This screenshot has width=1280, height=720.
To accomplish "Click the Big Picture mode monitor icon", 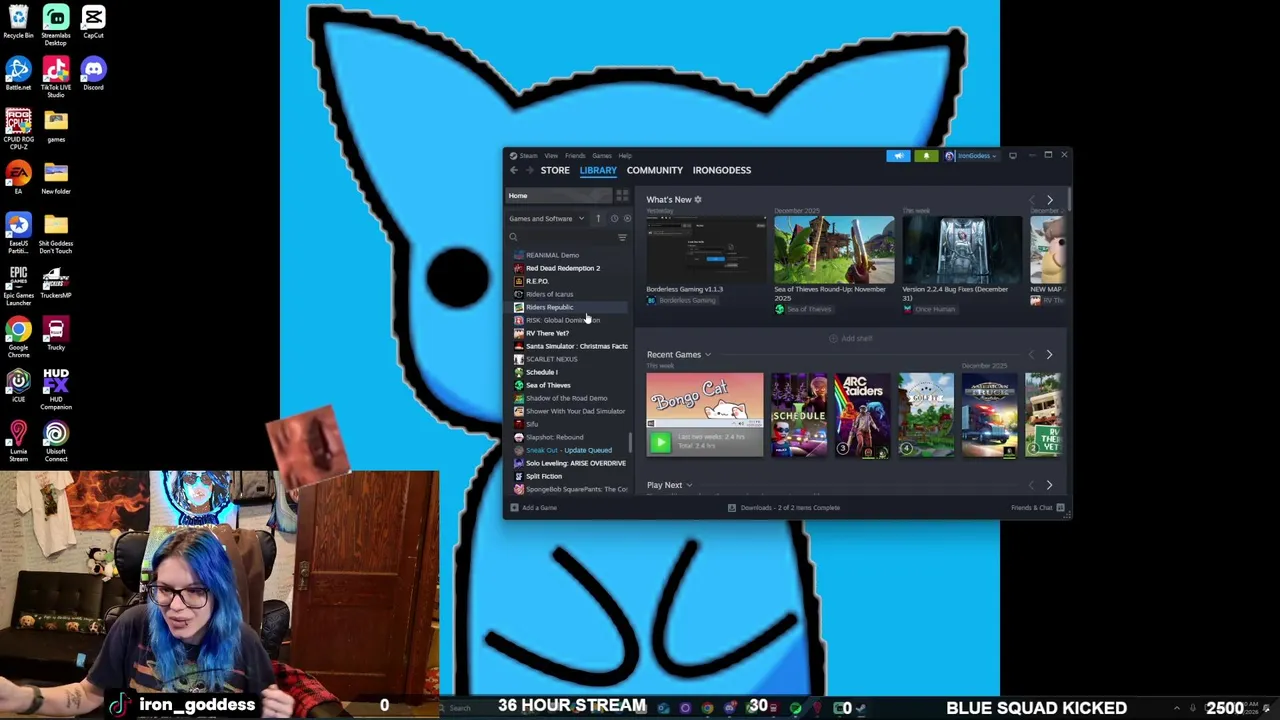I will [x=1013, y=155].
